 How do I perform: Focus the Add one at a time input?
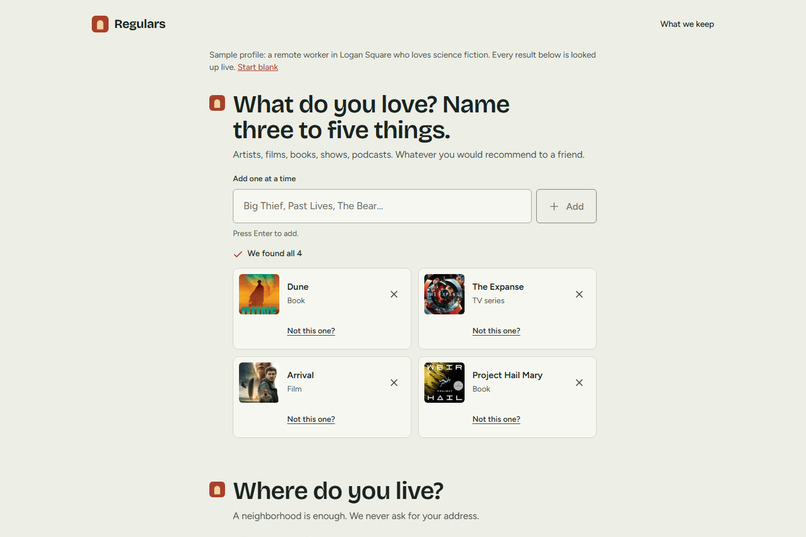point(382,206)
